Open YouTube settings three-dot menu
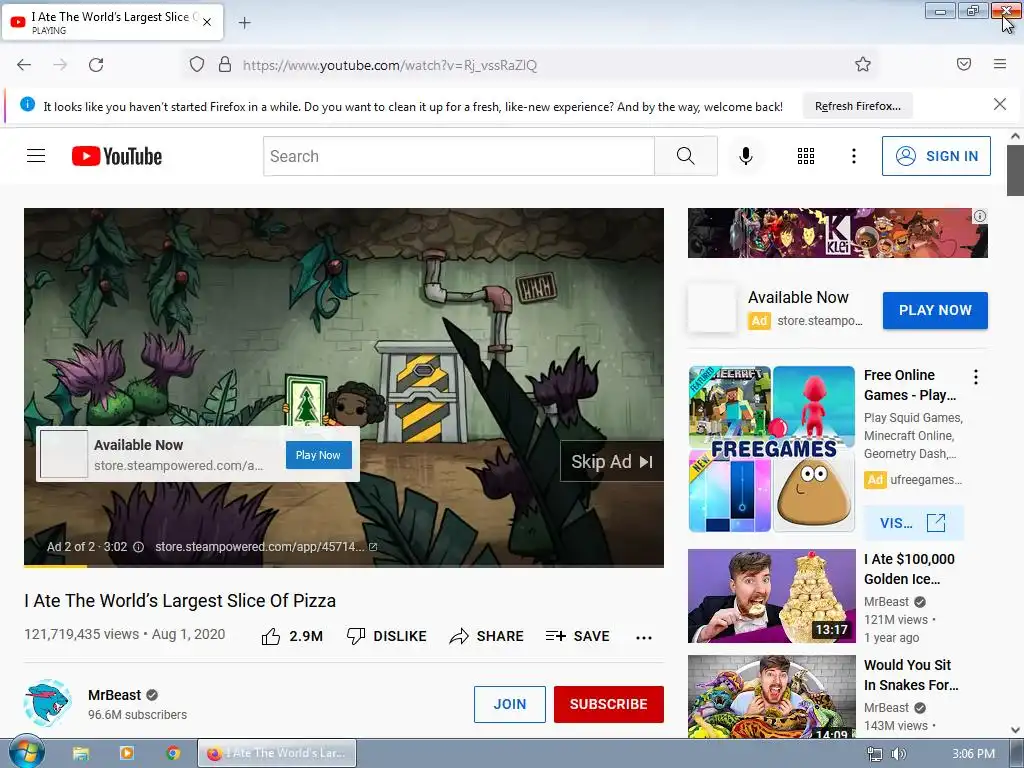Viewport: 1024px width, 768px height. pos(854,156)
